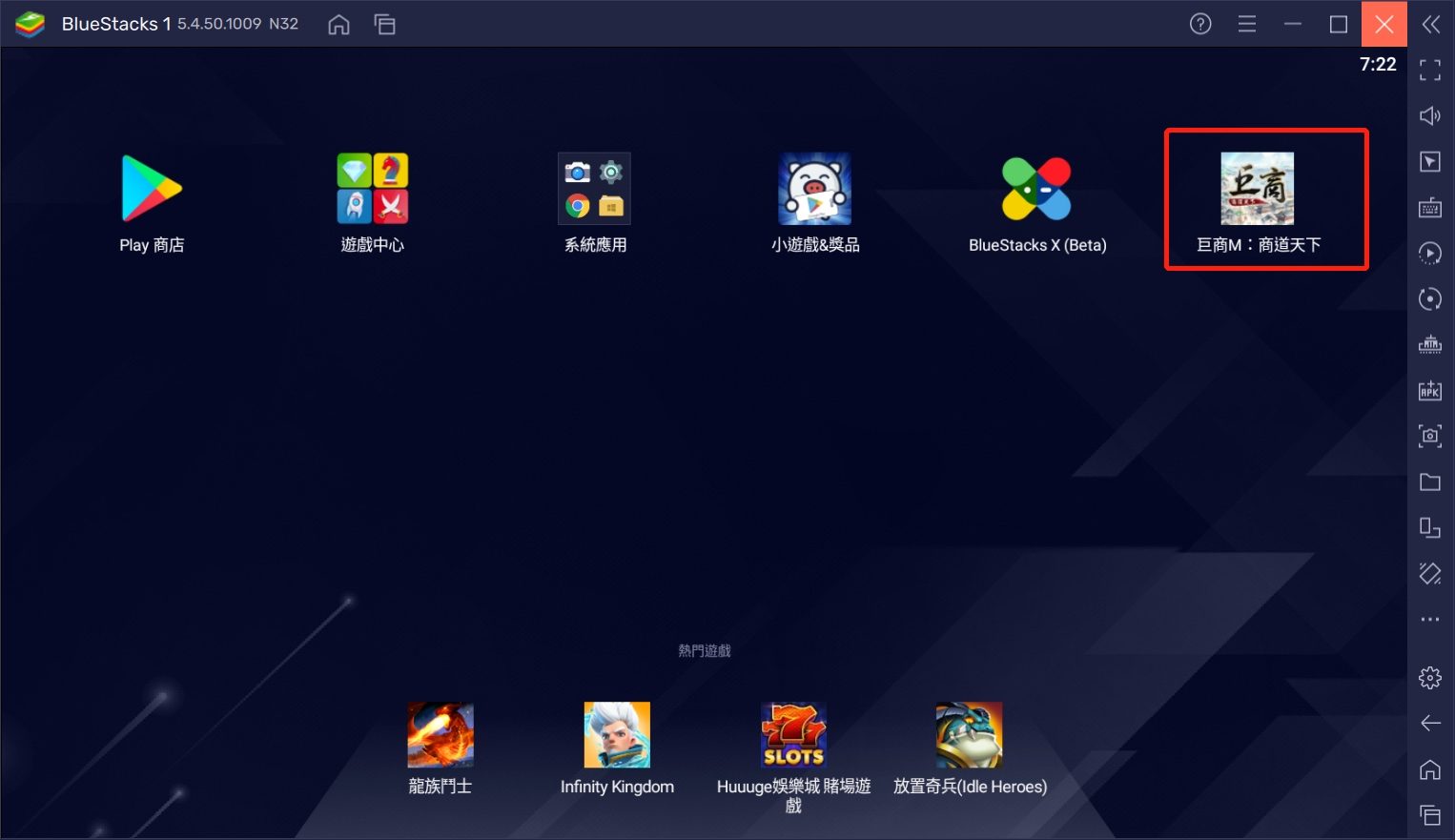Adjust volume from sidebar speaker icon
The image size is (1455, 840).
click(x=1430, y=115)
